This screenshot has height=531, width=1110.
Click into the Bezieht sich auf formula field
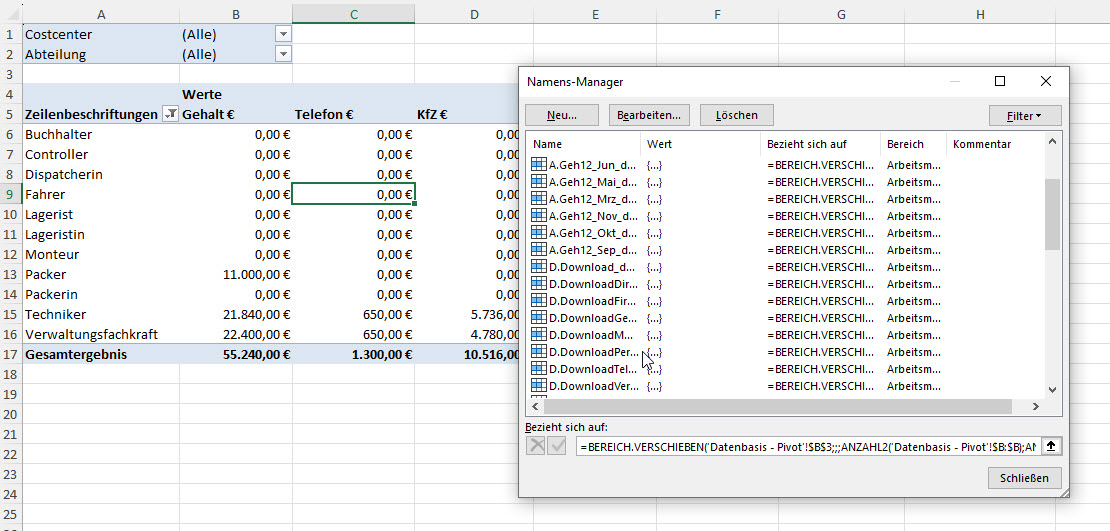[808, 446]
